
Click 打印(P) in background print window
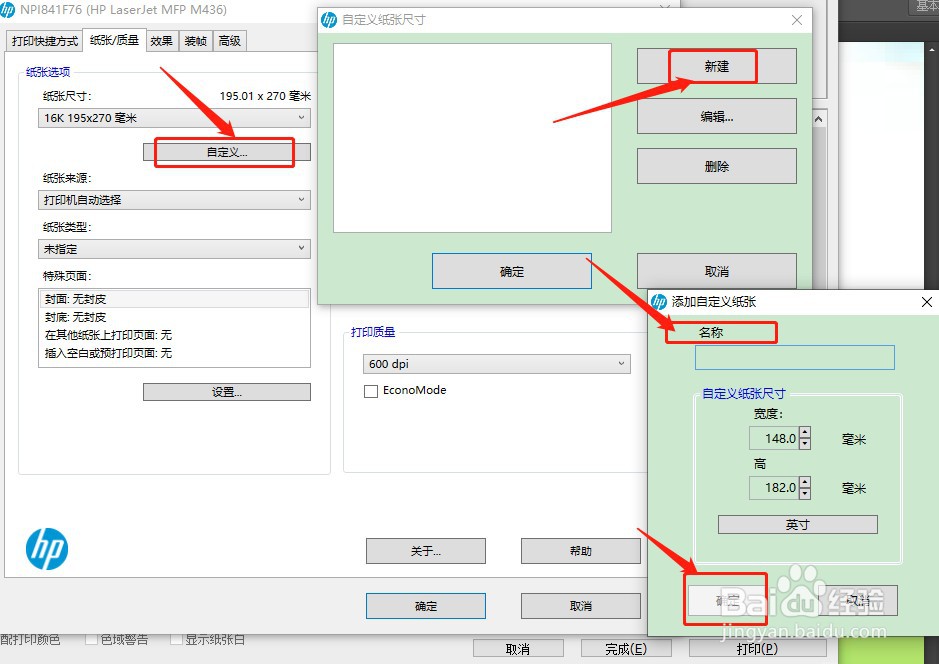coord(758,648)
